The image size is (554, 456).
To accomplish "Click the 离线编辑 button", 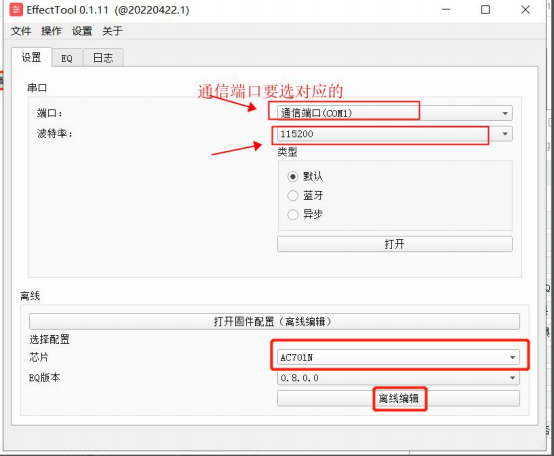I will (398, 398).
